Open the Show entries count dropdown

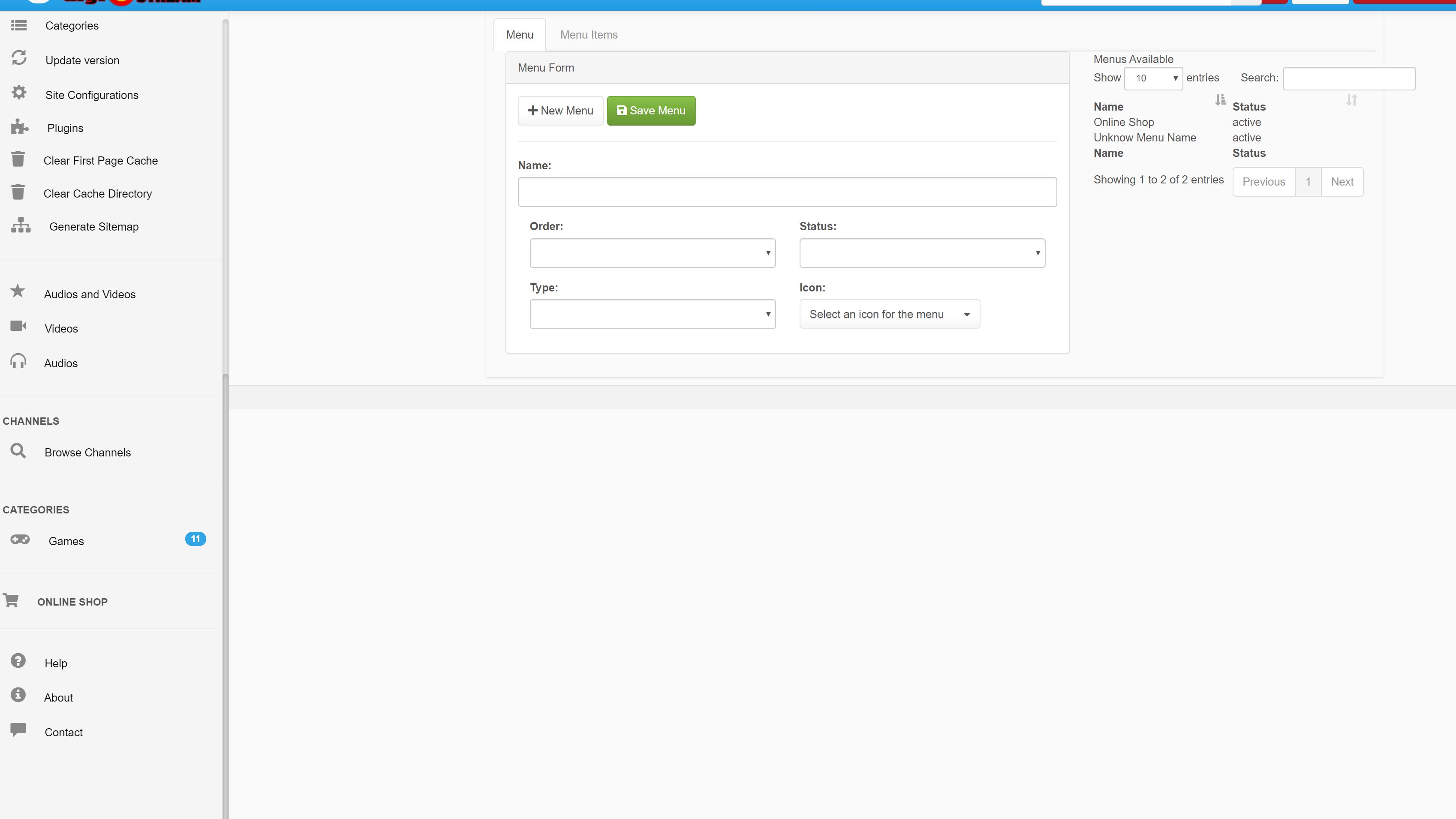coord(1153,78)
